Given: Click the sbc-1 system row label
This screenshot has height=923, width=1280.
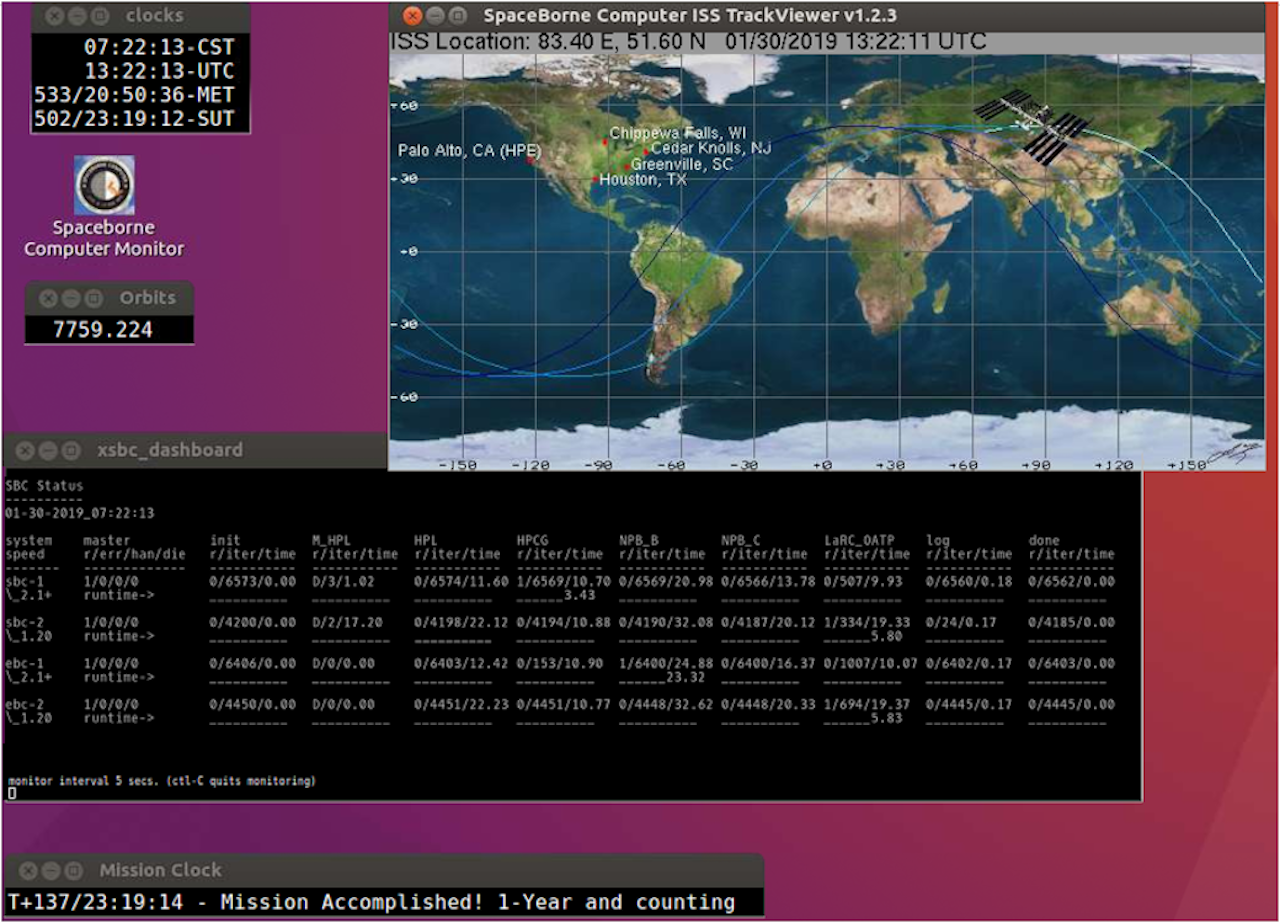Looking at the screenshot, I should (x=25, y=581).
